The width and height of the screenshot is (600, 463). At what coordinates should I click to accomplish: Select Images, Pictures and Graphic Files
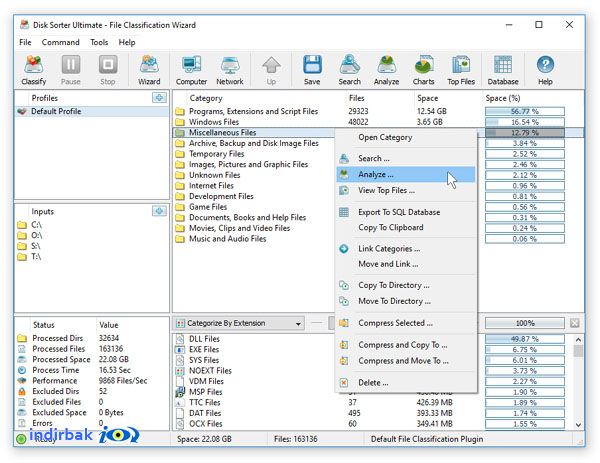click(x=248, y=165)
